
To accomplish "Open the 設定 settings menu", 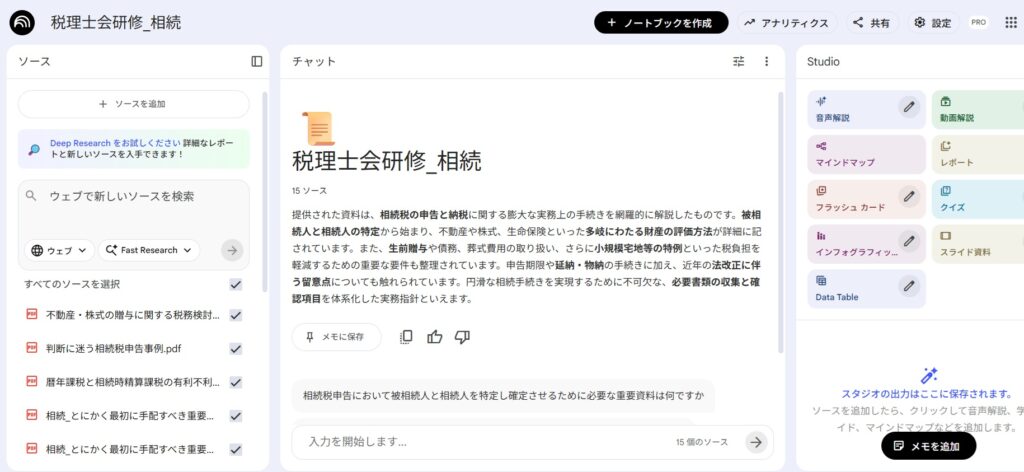I will click(933, 23).
